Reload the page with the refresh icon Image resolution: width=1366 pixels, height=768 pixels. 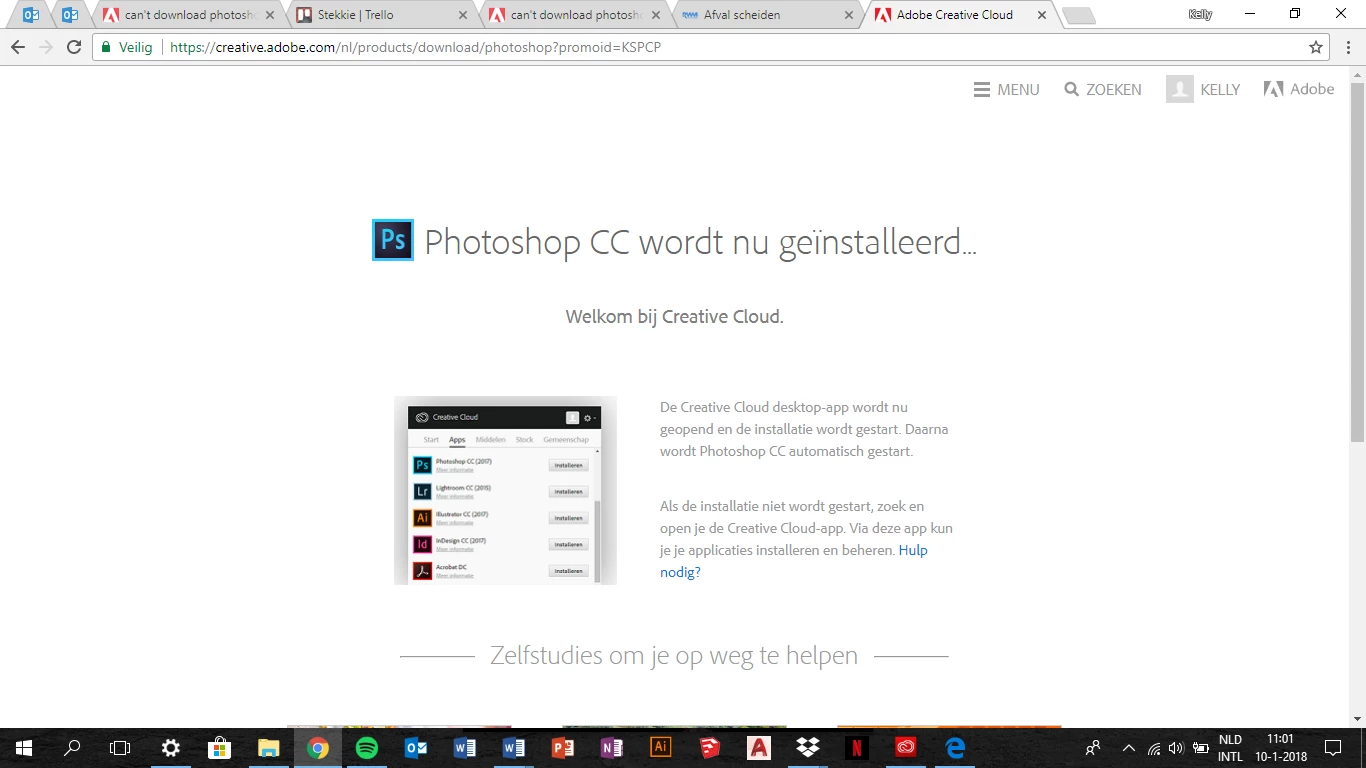tap(74, 47)
